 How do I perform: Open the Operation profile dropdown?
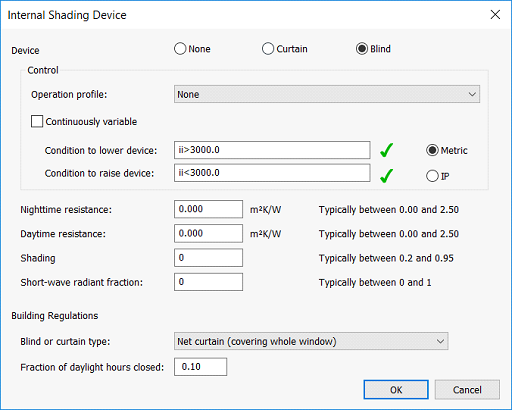[x=327, y=94]
